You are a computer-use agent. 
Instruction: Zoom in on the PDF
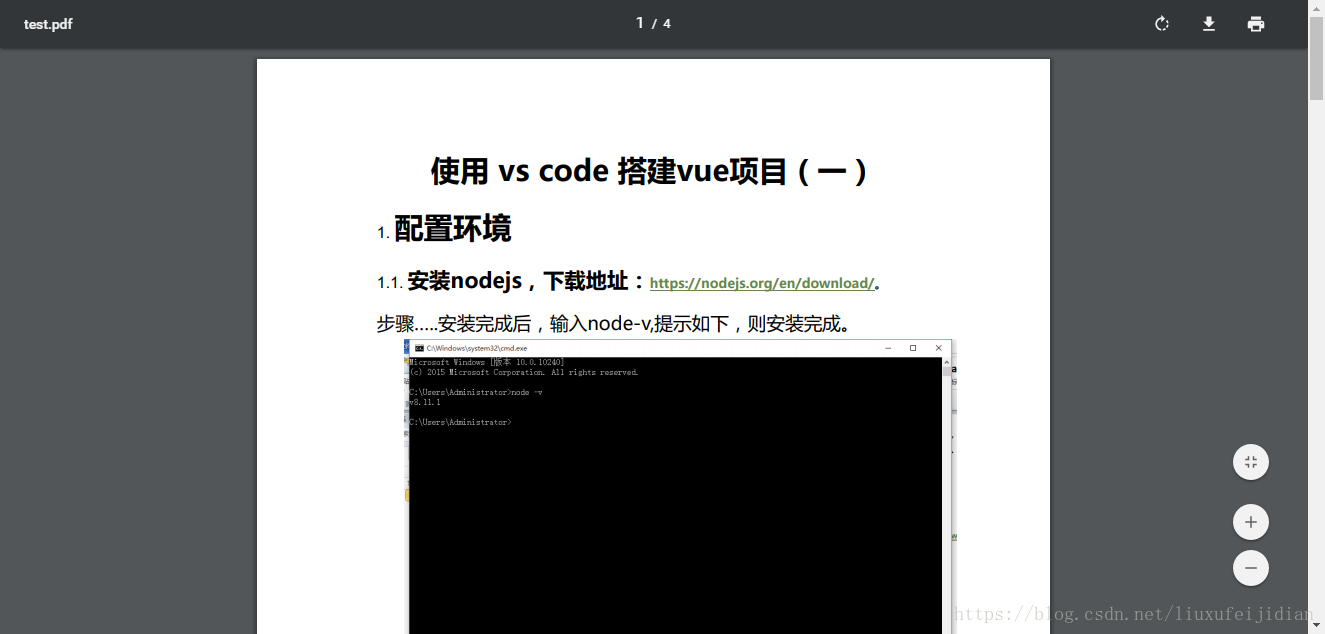(x=1250, y=522)
